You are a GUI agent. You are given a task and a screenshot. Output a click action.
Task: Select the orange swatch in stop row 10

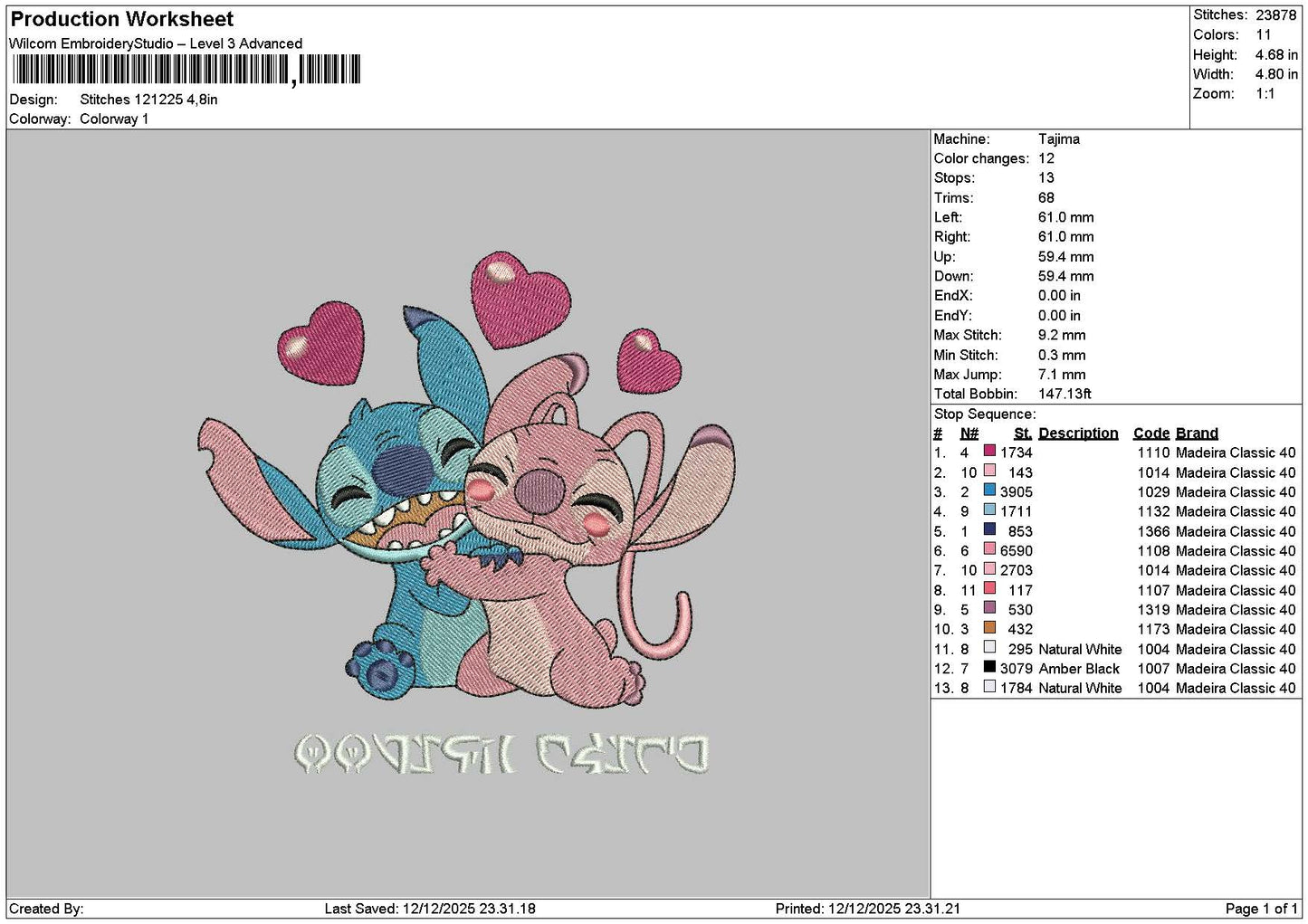[x=989, y=628]
